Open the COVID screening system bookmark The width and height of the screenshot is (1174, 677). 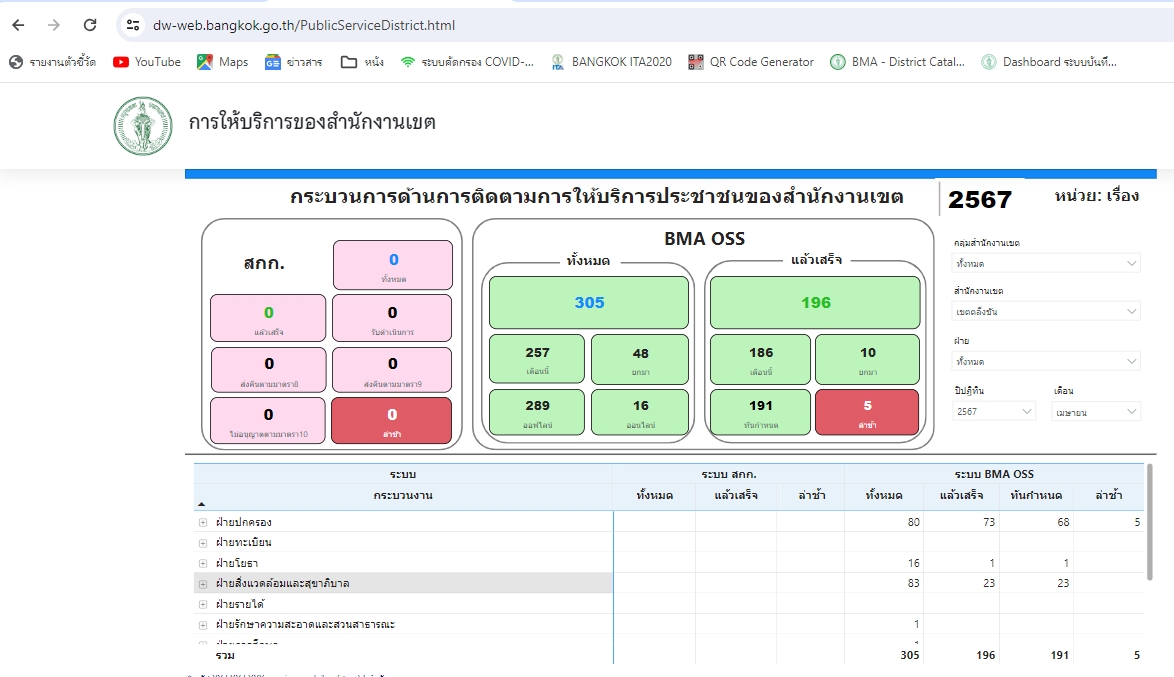tap(467, 62)
